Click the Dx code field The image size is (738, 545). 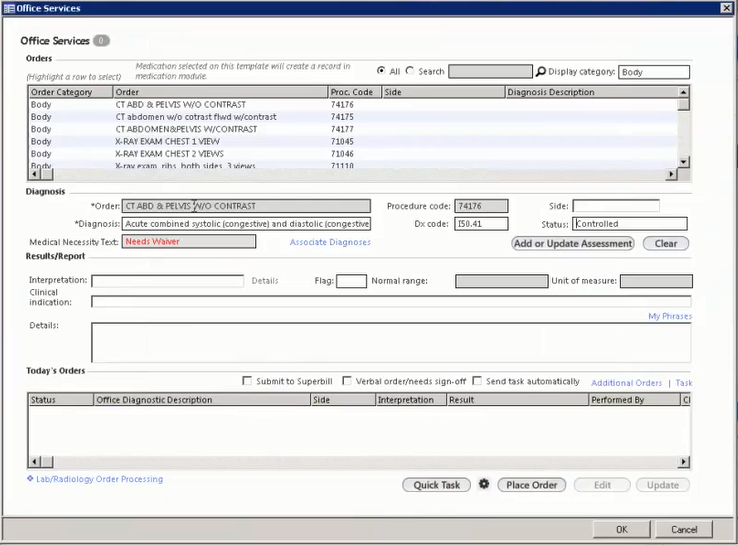pyautogui.click(x=481, y=224)
